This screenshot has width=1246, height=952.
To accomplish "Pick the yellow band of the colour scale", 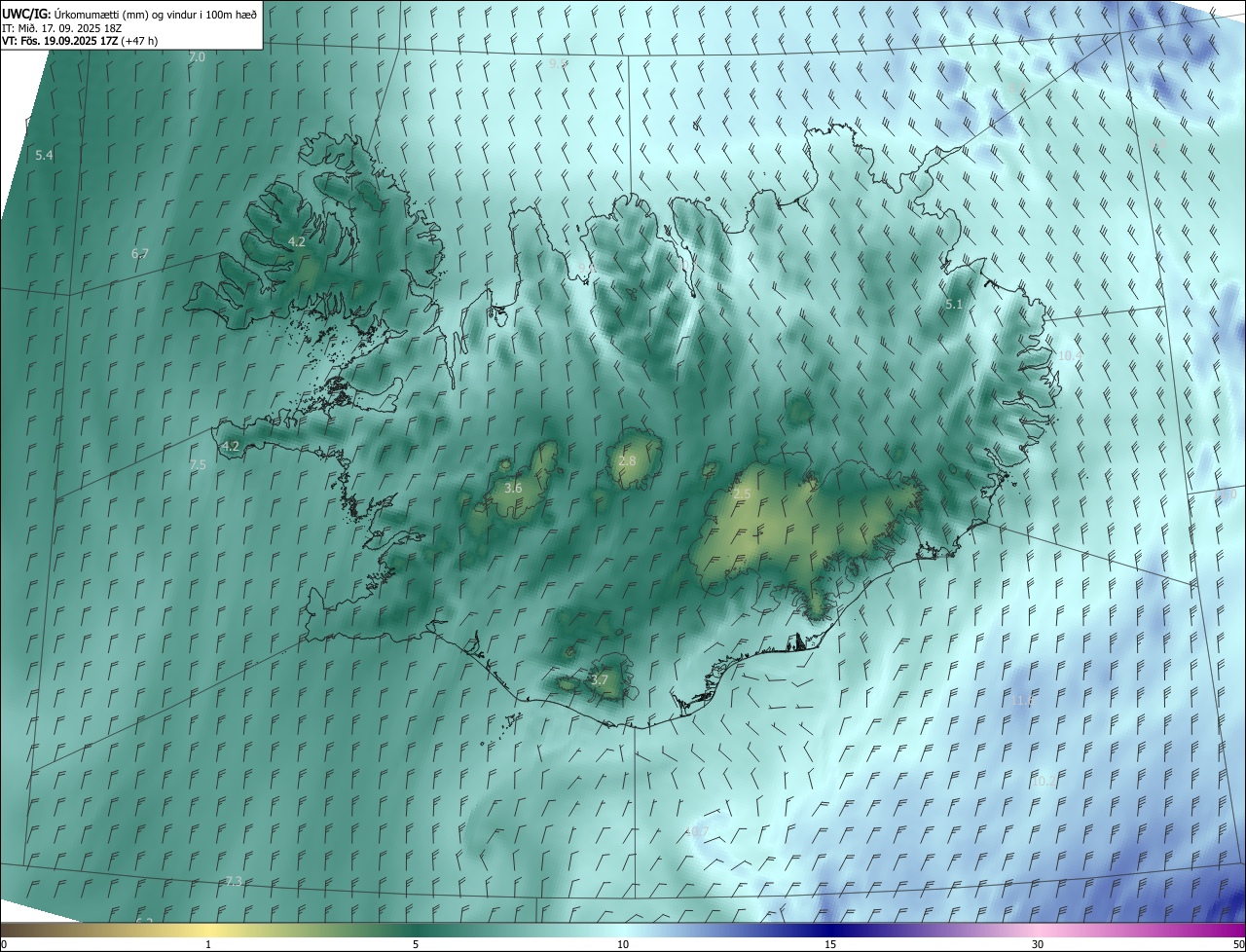I will 208,931.
